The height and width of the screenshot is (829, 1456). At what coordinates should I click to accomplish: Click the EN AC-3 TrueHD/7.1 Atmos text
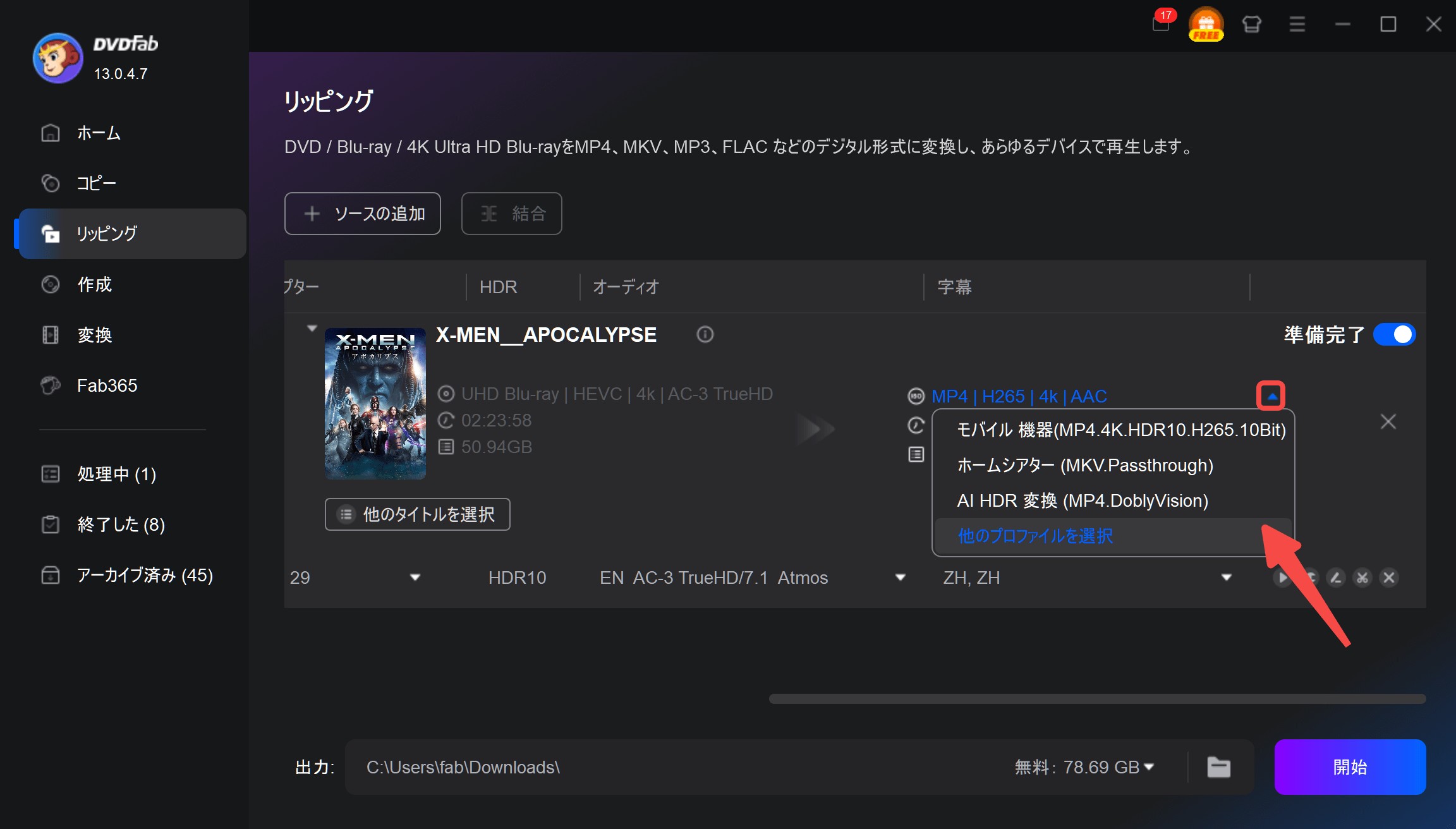(713, 578)
